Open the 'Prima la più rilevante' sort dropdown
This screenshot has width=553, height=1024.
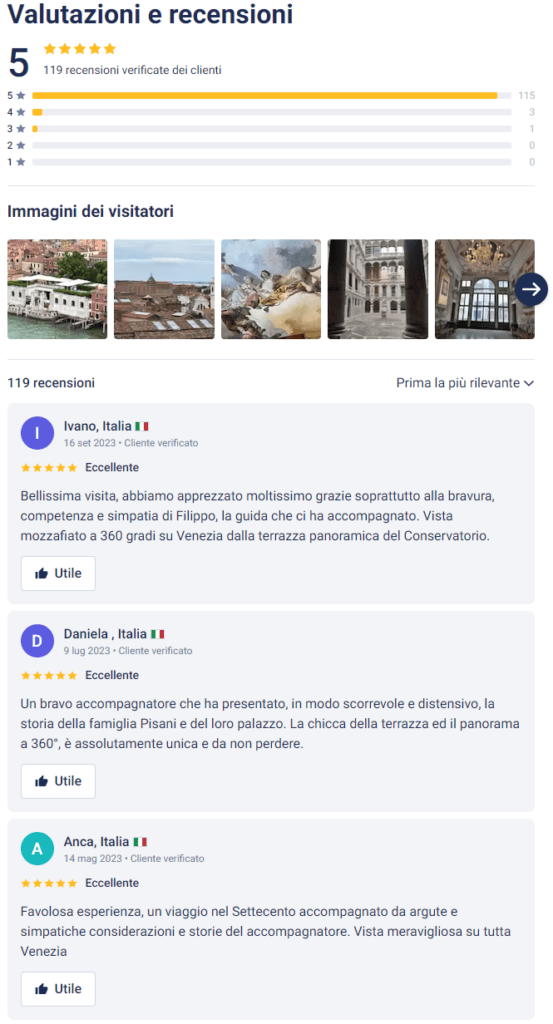[465, 383]
